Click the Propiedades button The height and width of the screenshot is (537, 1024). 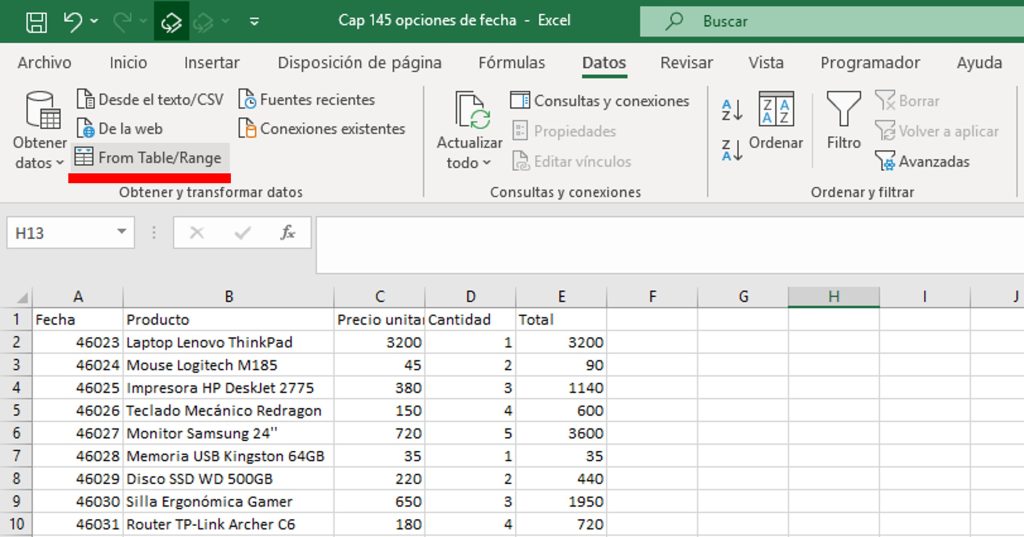564,131
